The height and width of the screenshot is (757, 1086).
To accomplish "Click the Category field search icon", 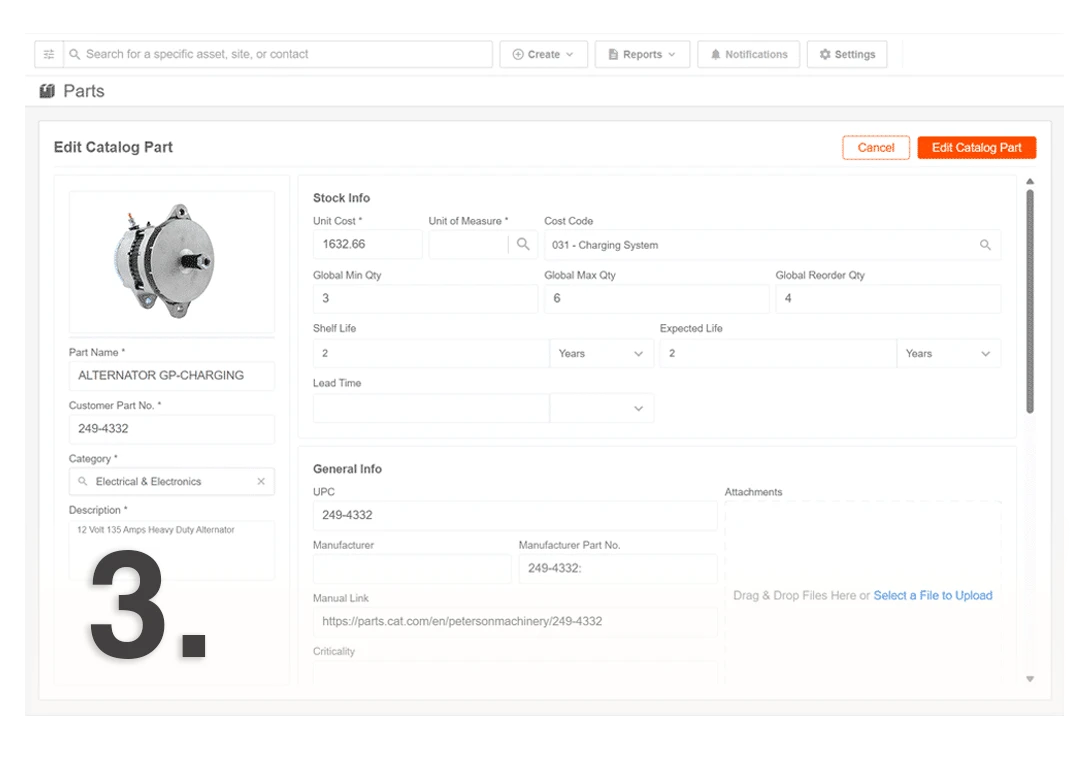I will point(83,482).
